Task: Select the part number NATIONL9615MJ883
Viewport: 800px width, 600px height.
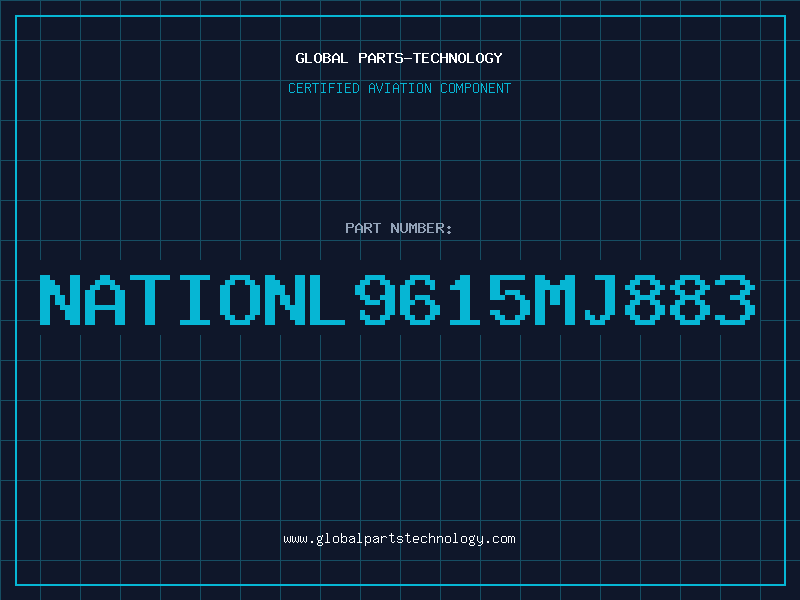Action: click(x=398, y=300)
